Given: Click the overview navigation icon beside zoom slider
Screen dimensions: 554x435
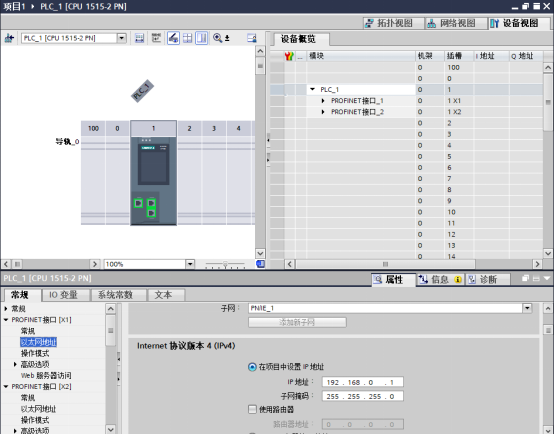Looking at the screenshot, I should [x=260, y=264].
